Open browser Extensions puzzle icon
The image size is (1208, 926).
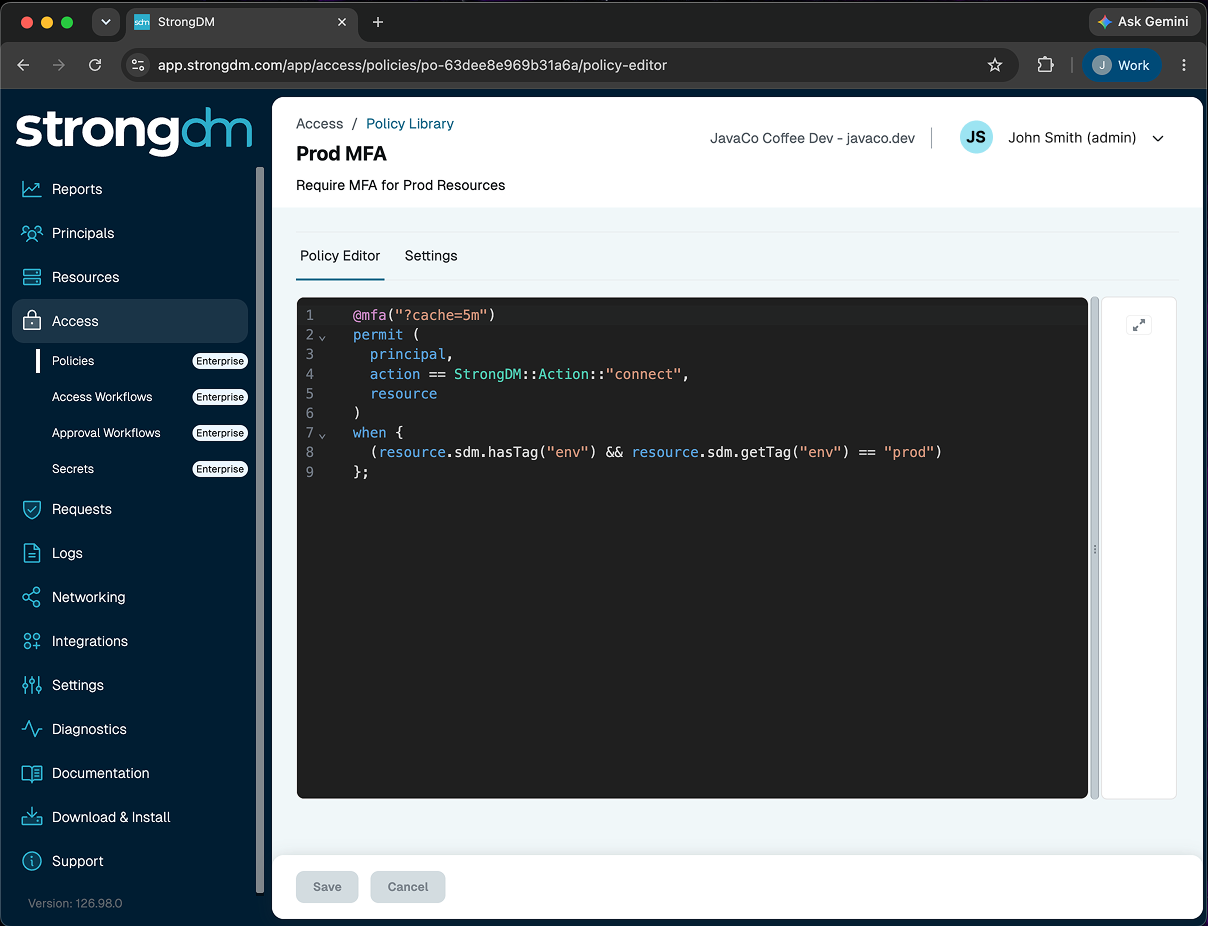coord(1045,65)
